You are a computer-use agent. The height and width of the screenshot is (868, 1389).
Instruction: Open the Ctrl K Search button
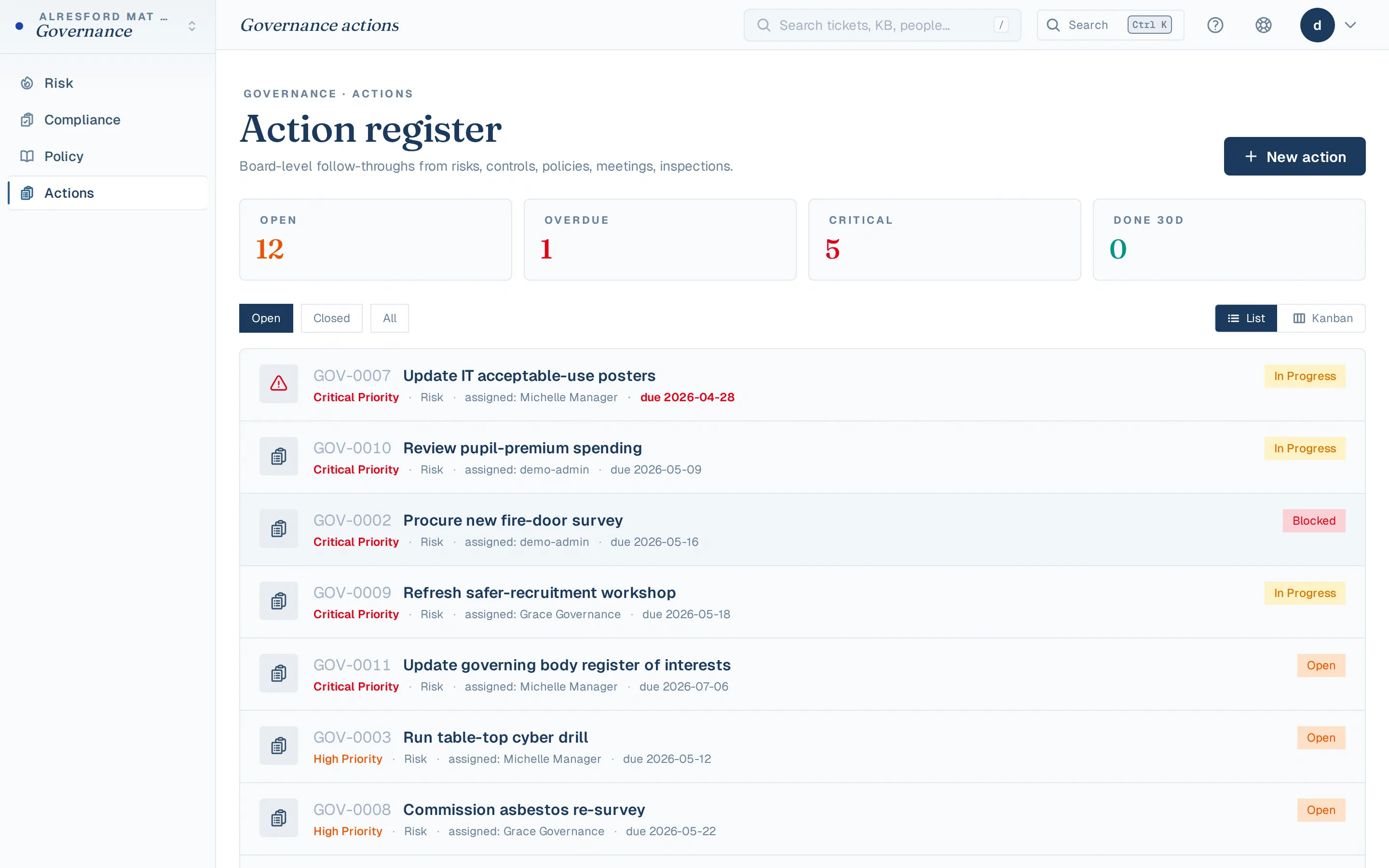pos(1110,25)
